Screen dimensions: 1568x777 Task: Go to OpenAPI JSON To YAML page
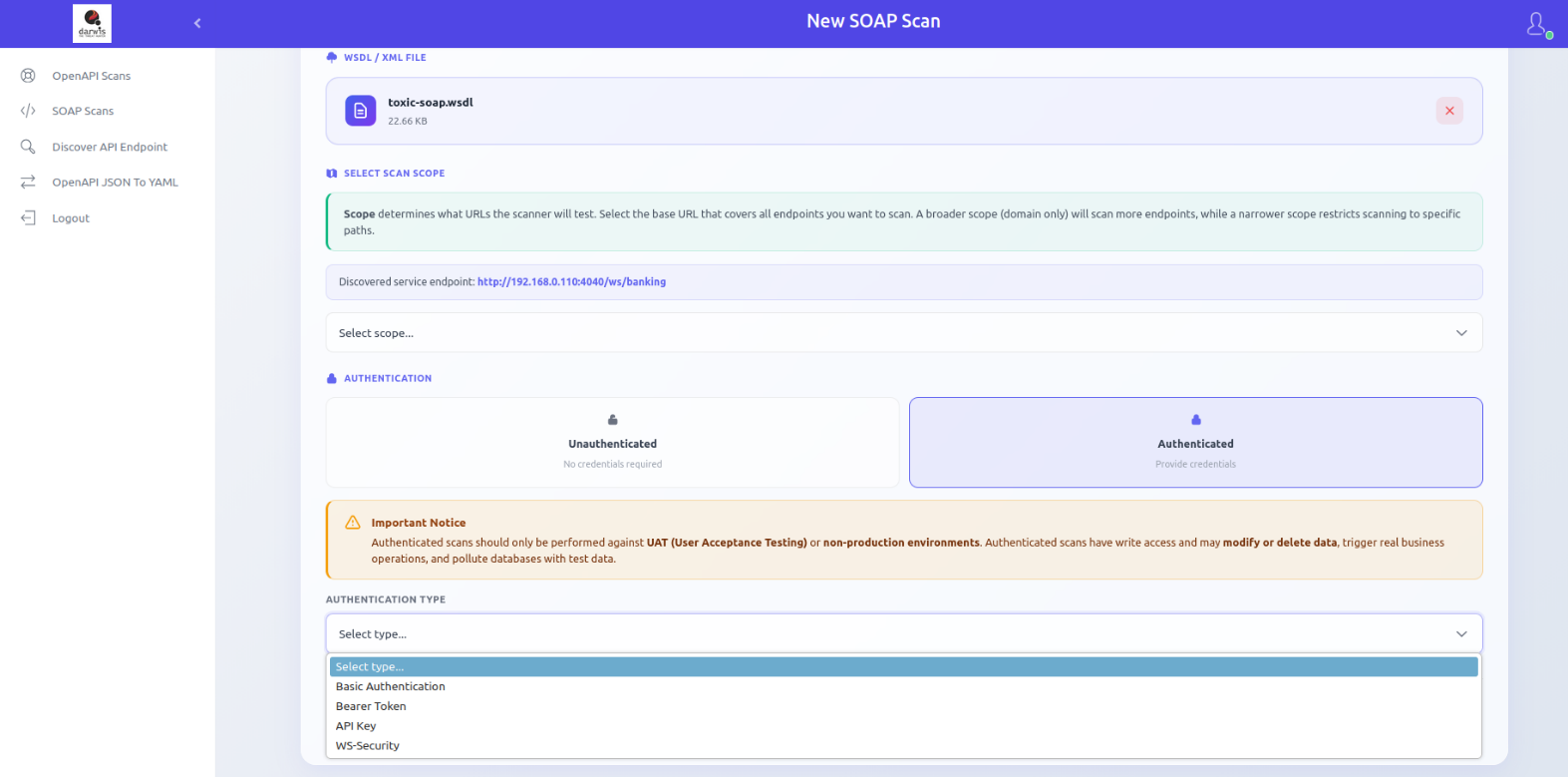pyautogui.click(x=115, y=183)
